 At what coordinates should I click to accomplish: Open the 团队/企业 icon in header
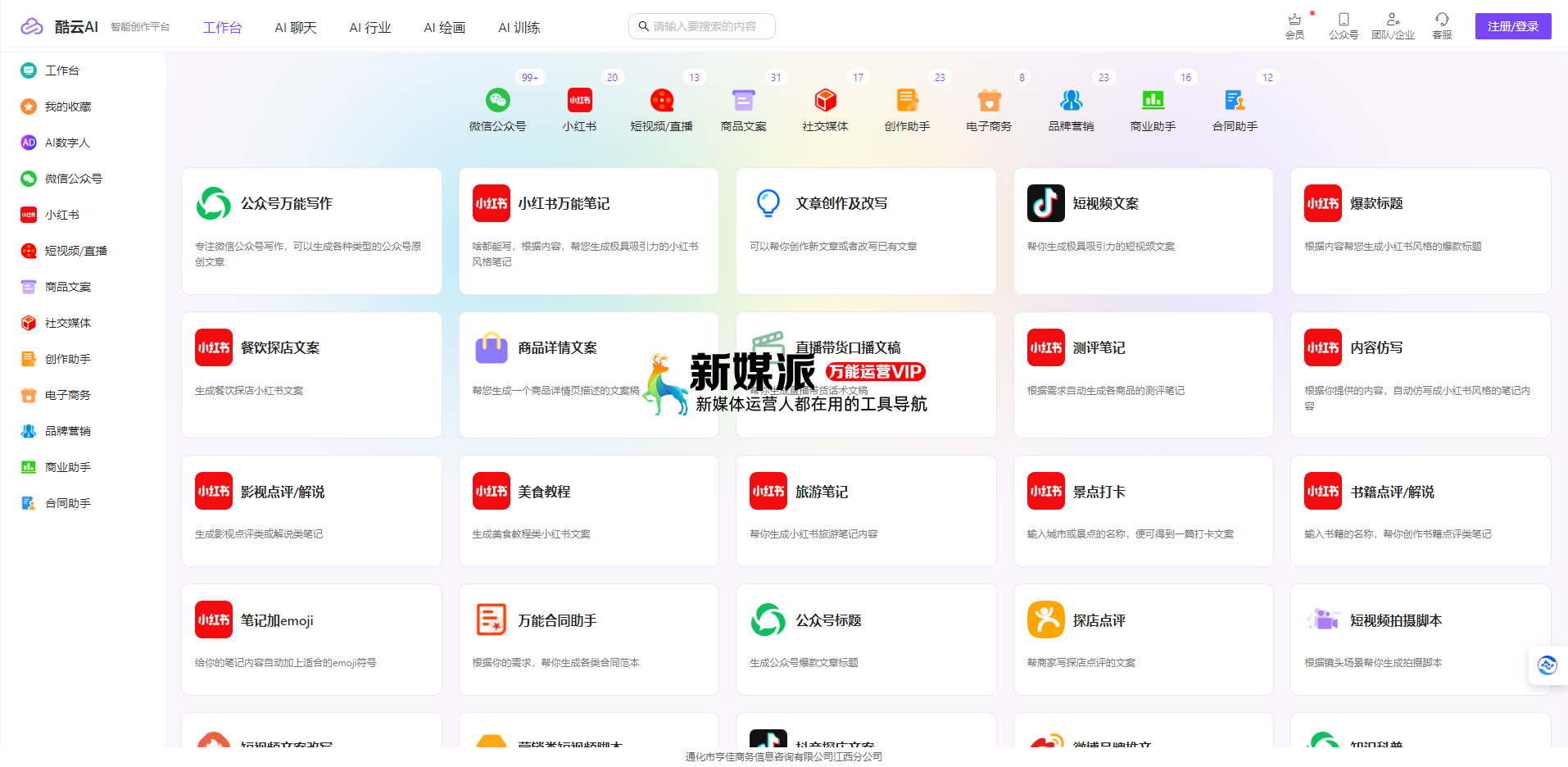tap(1393, 19)
